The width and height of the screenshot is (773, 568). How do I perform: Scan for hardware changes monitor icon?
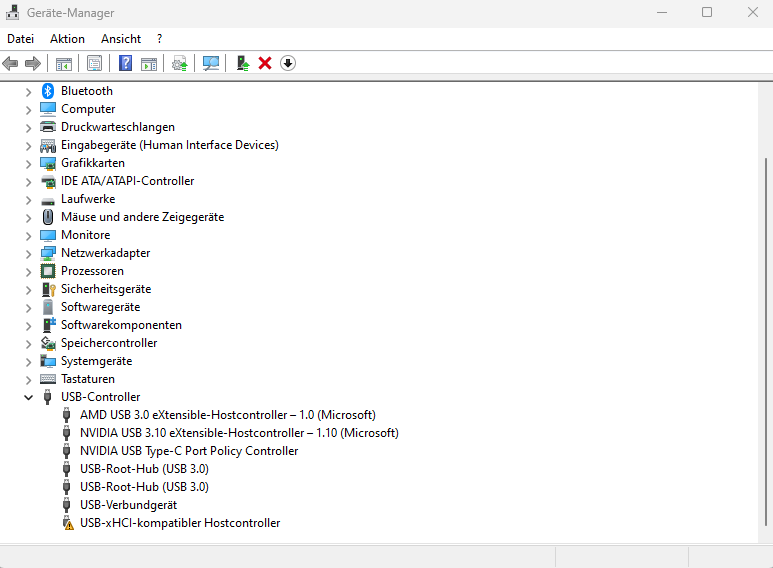coord(211,63)
